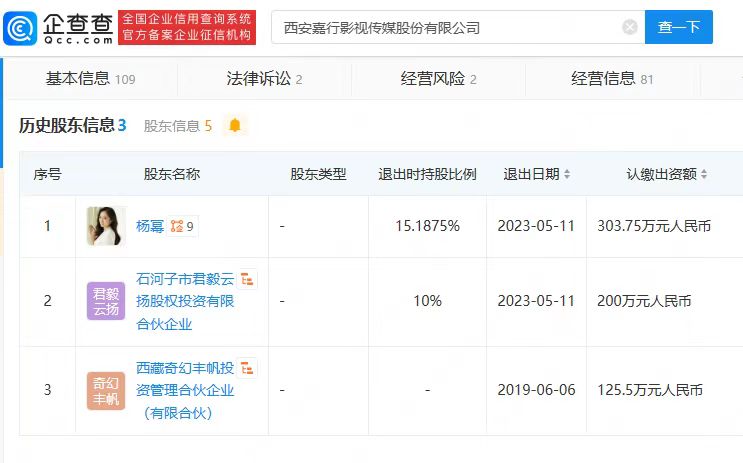This screenshot has width=743, height=463.
Task: Click the 序号 column header
Action: [47, 174]
